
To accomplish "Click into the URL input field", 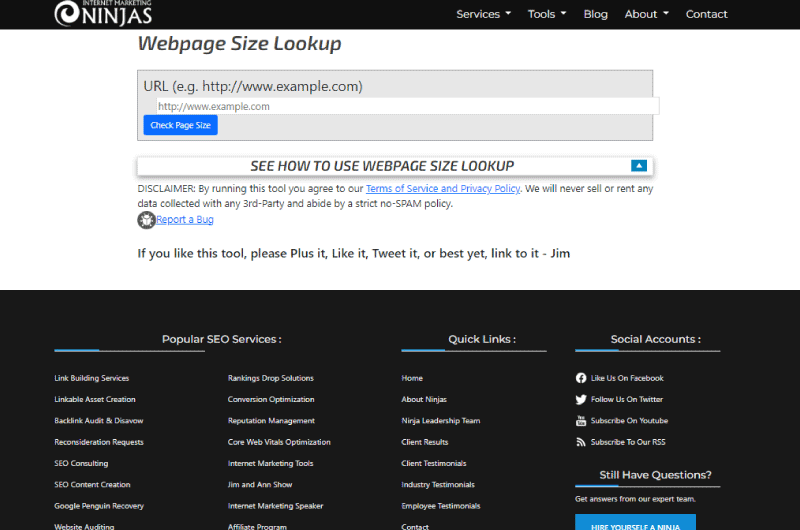I will [x=408, y=106].
